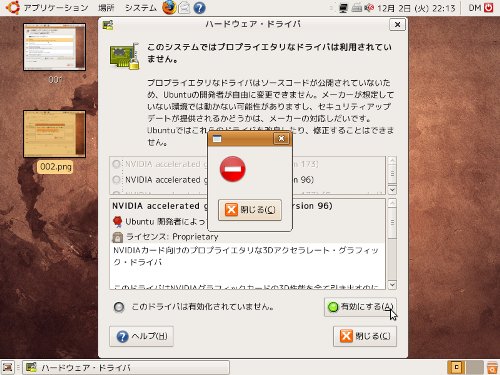Click the show desktop icon in bottom panel

coord(7,368)
